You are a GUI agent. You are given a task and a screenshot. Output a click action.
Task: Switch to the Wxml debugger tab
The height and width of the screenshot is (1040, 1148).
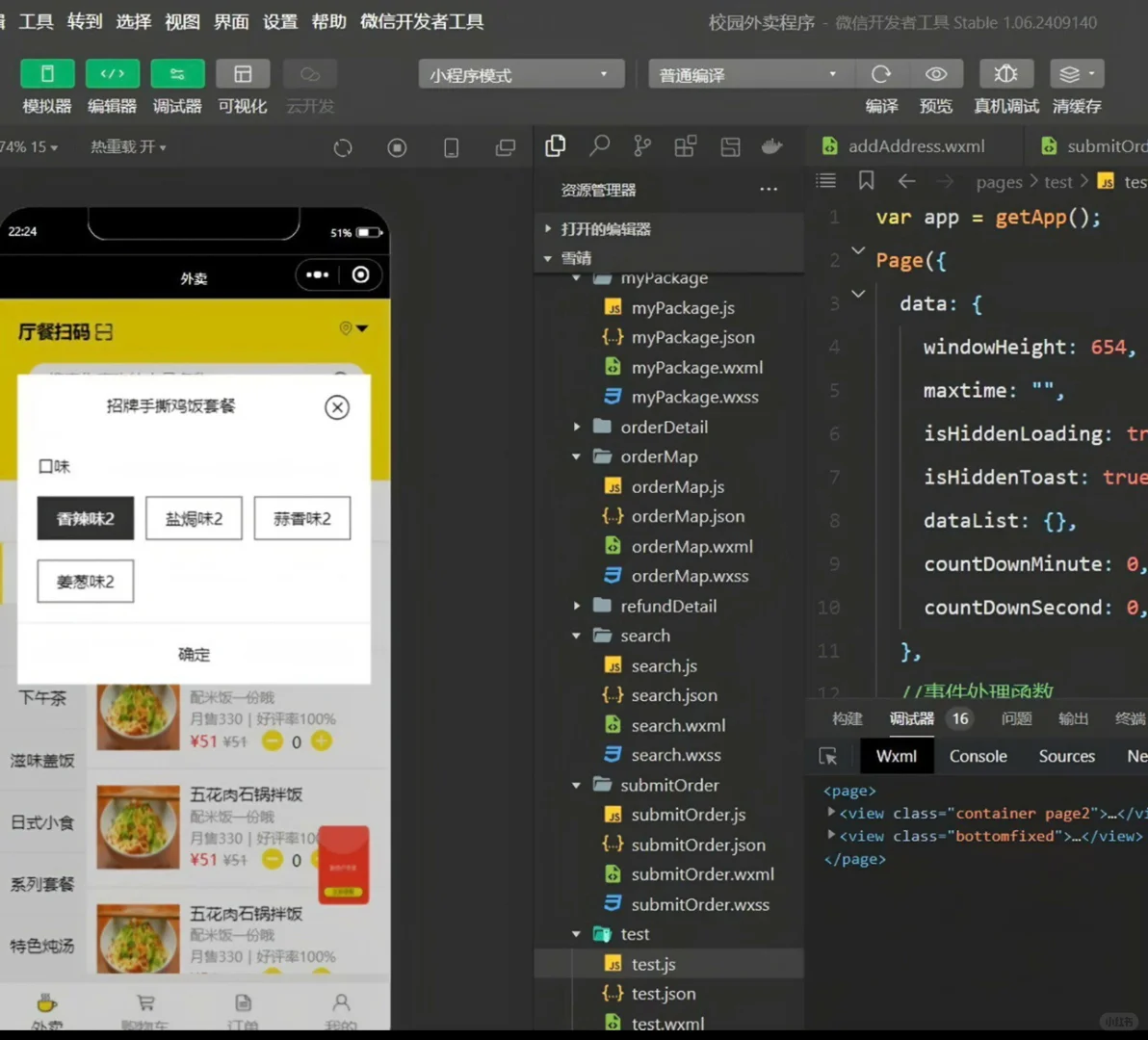(896, 756)
